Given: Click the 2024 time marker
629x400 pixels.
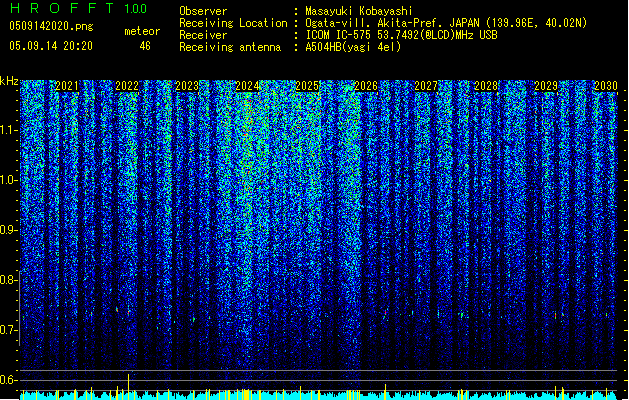Looking at the screenshot, I should 247,86.
